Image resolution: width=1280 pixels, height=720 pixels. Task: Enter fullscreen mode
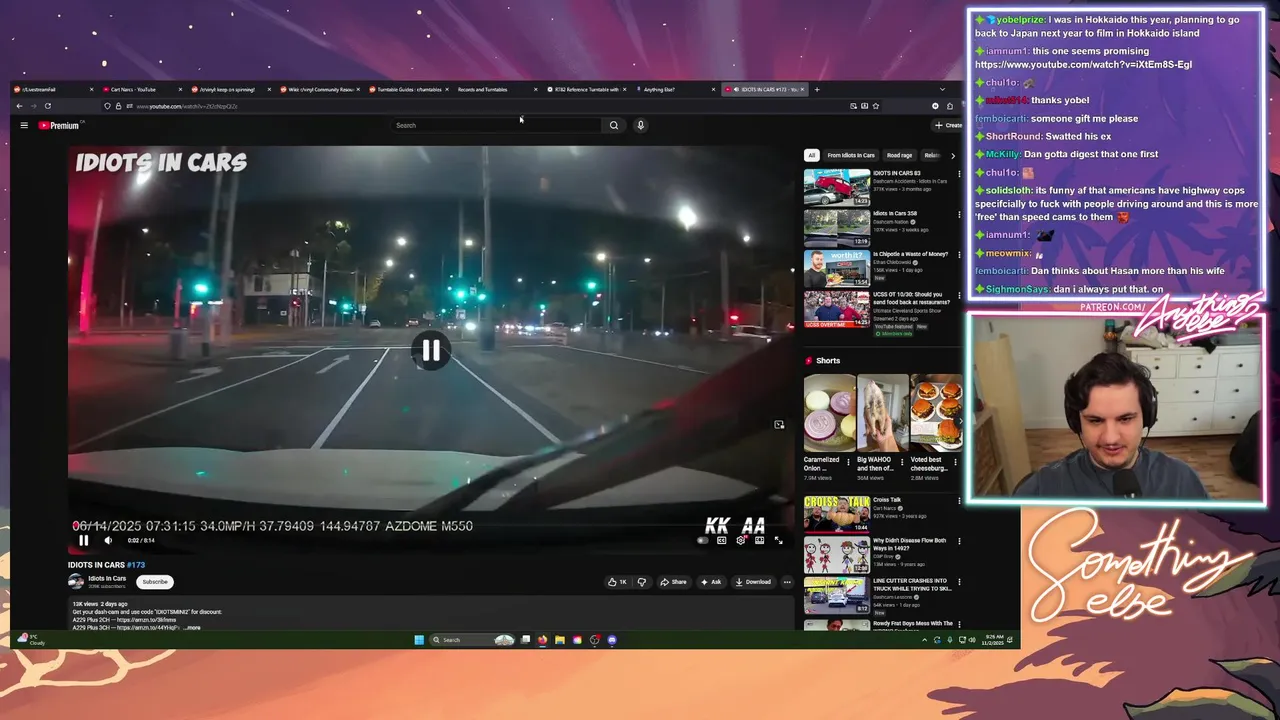[x=778, y=540]
